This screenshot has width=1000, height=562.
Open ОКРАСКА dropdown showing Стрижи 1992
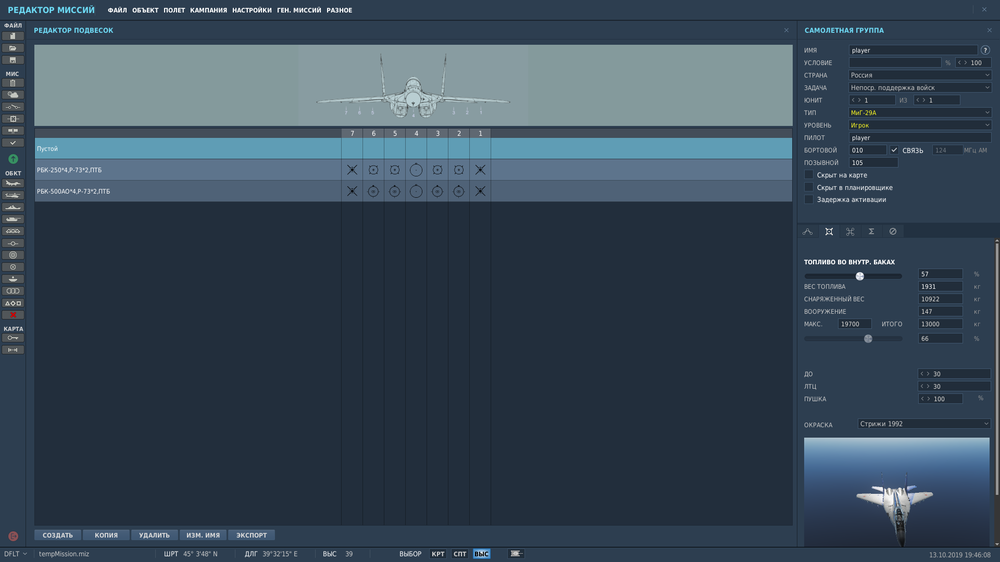pyautogui.click(x=923, y=424)
